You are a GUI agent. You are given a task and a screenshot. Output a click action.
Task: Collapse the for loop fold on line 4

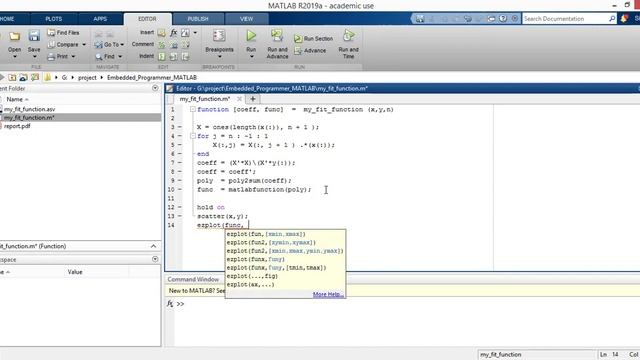click(x=193, y=136)
